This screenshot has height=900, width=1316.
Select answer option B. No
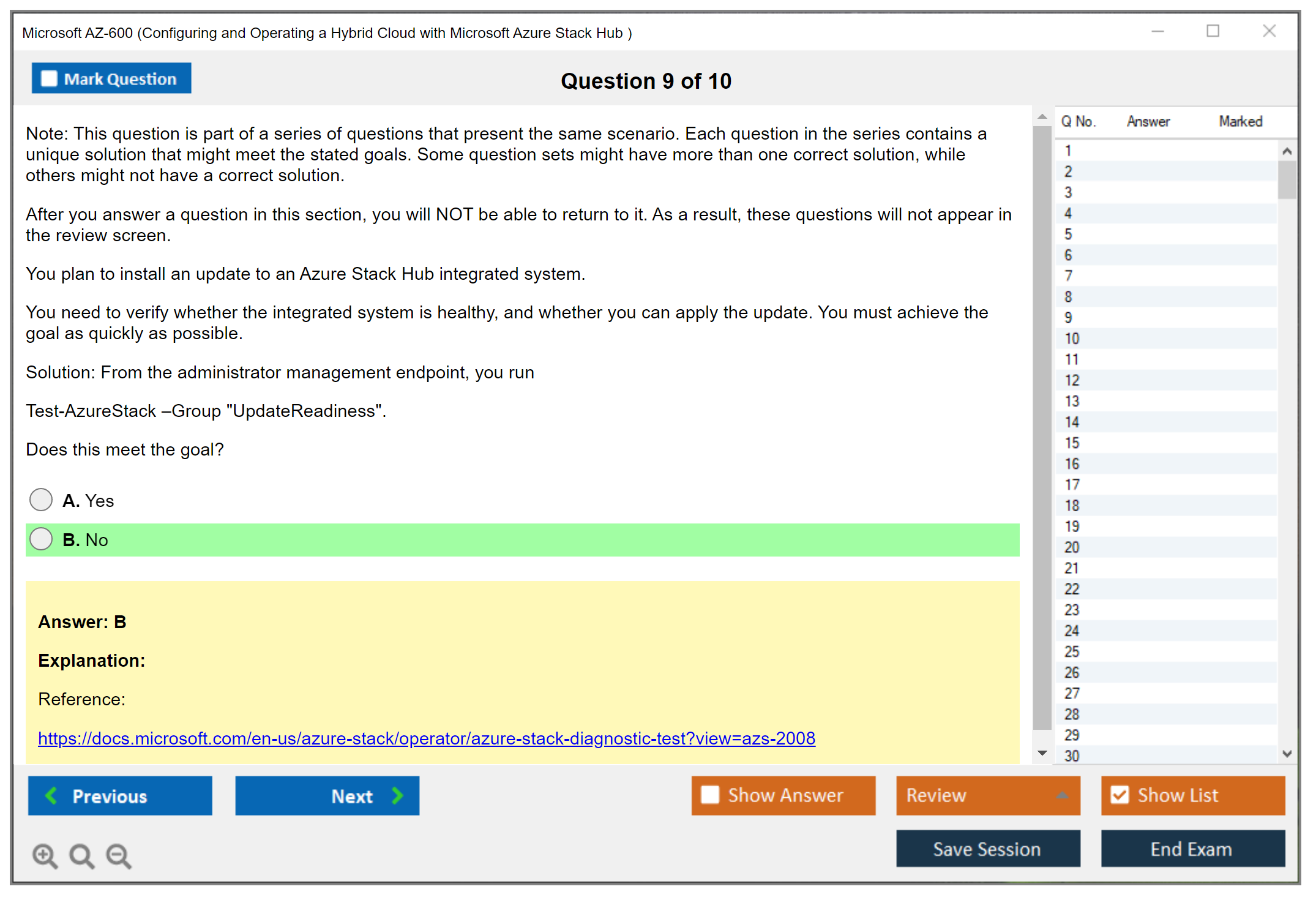pos(41,539)
